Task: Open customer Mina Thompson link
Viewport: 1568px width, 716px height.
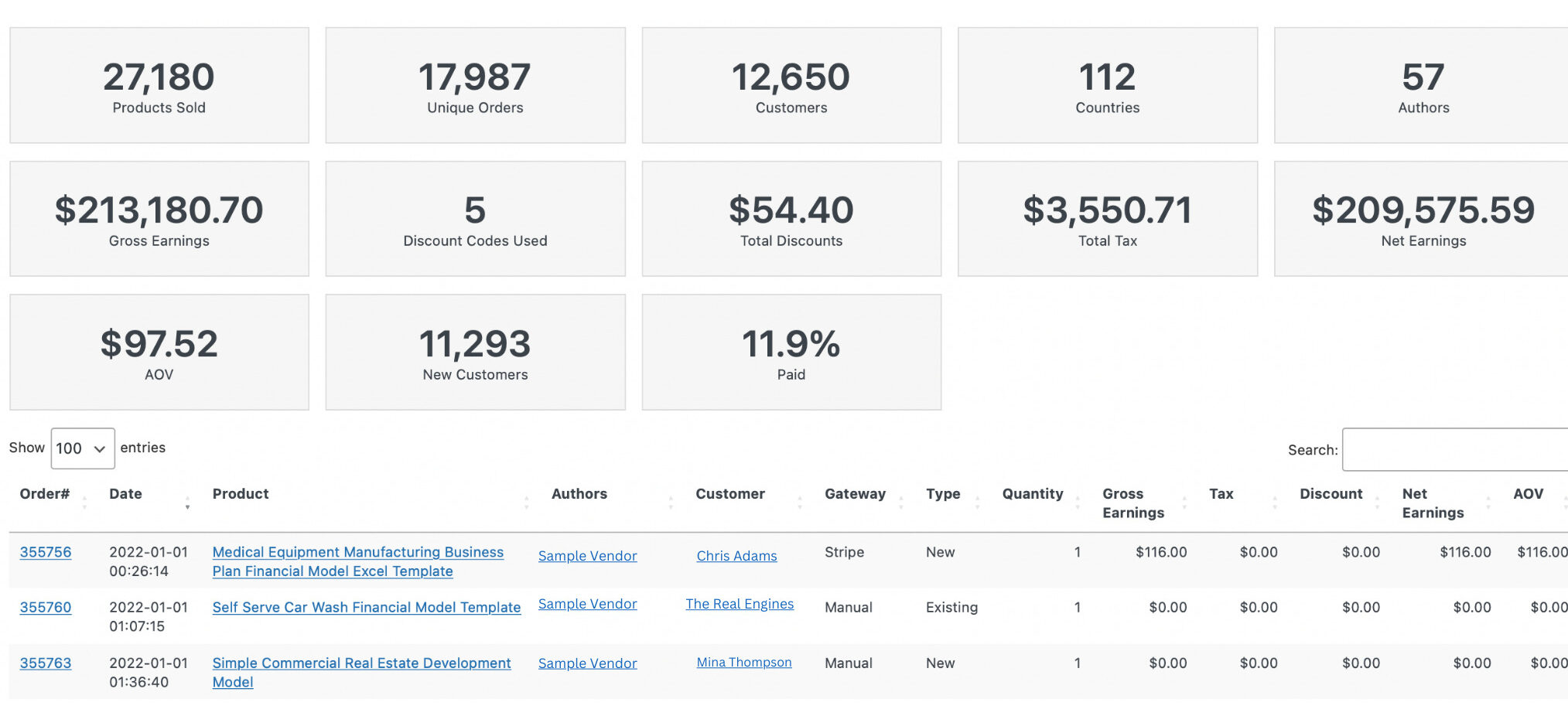Action: point(744,663)
